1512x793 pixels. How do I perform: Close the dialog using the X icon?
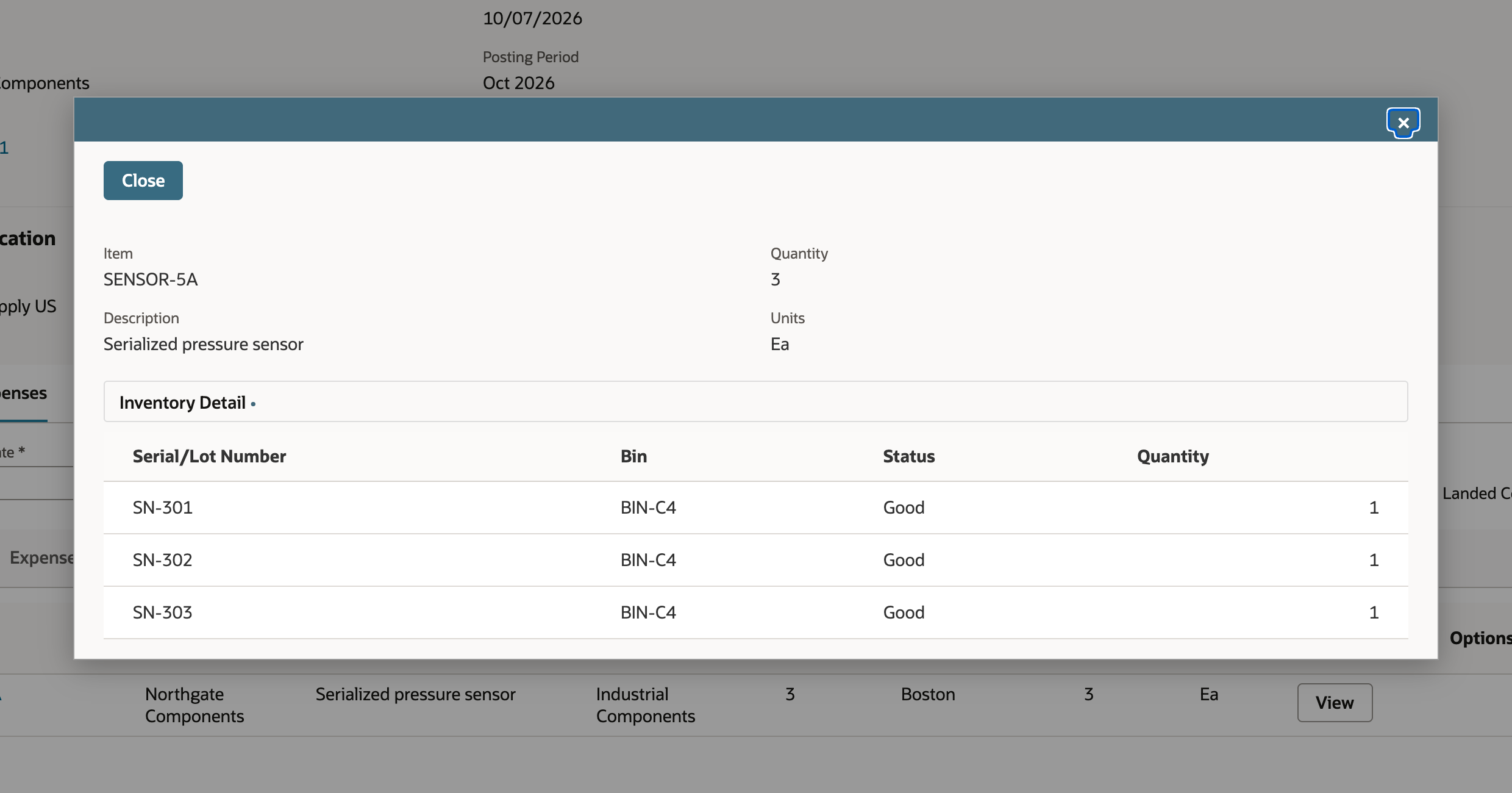(1403, 123)
